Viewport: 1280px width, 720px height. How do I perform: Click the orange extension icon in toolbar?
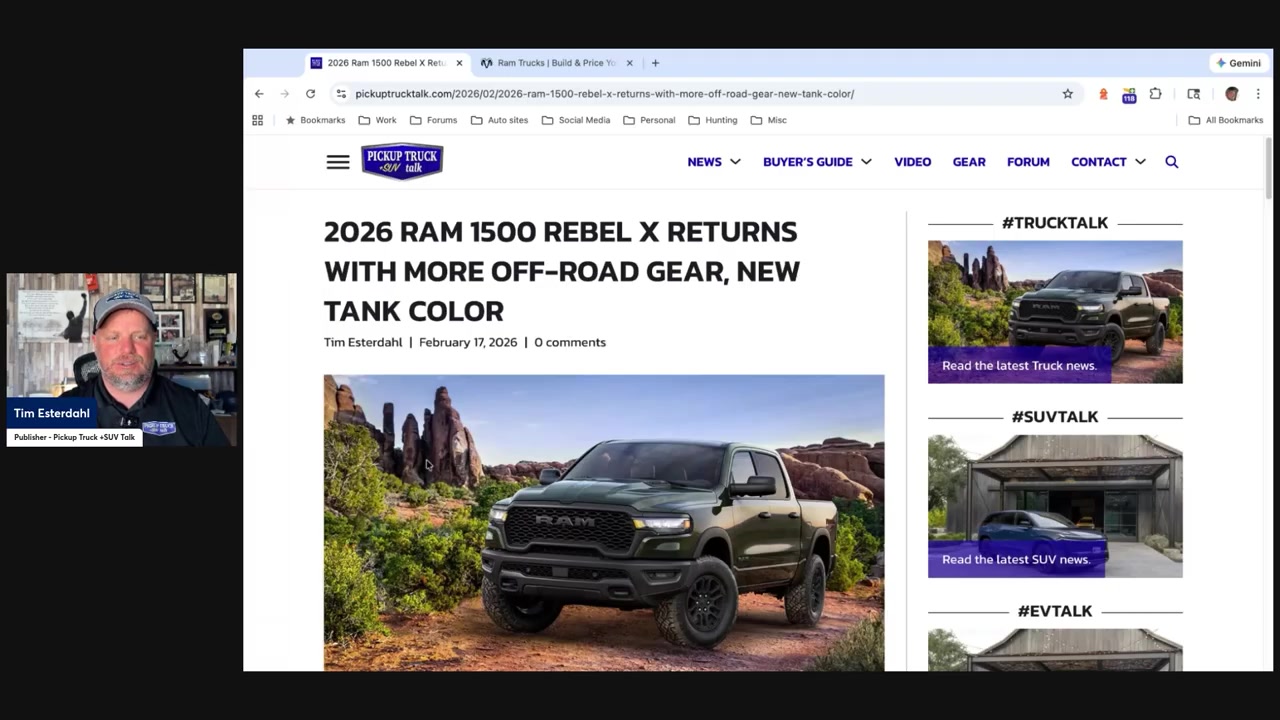click(1103, 94)
